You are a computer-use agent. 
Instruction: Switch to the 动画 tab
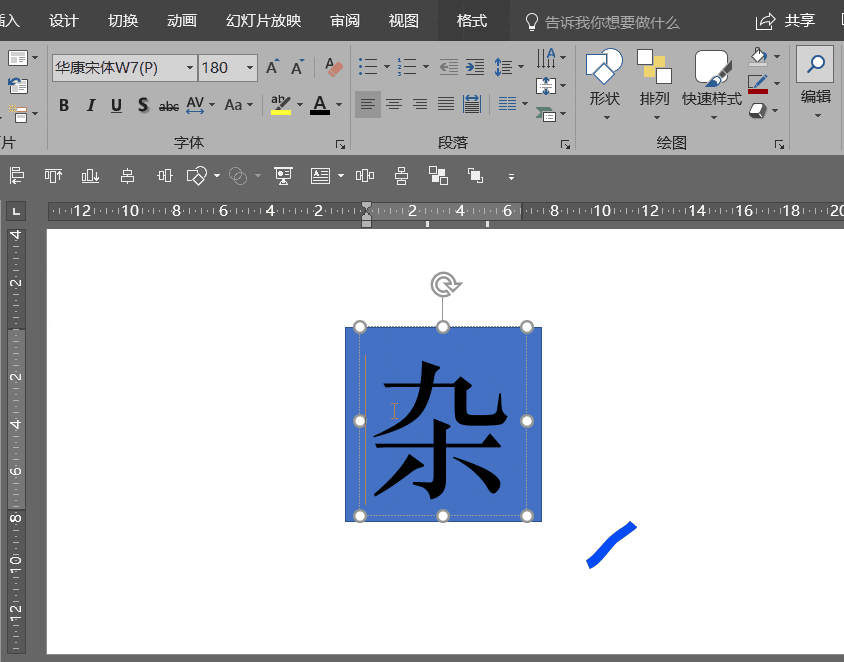point(182,21)
